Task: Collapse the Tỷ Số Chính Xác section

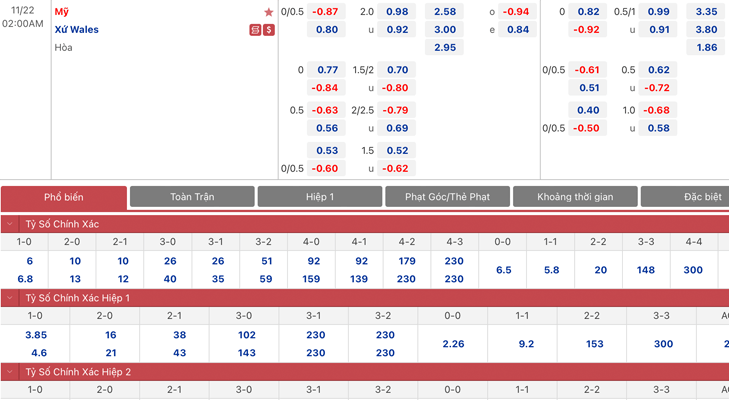Action: point(9,224)
